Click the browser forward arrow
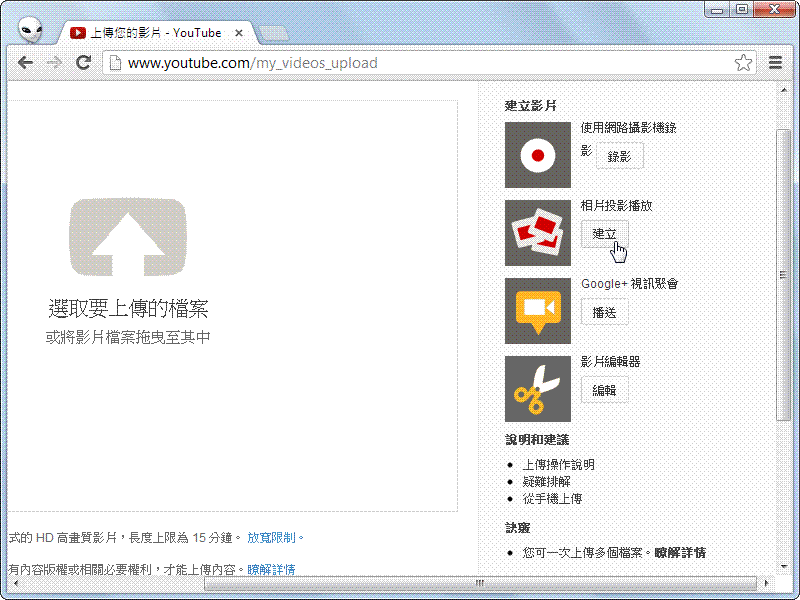Viewport: 800px width, 600px height. [54, 63]
